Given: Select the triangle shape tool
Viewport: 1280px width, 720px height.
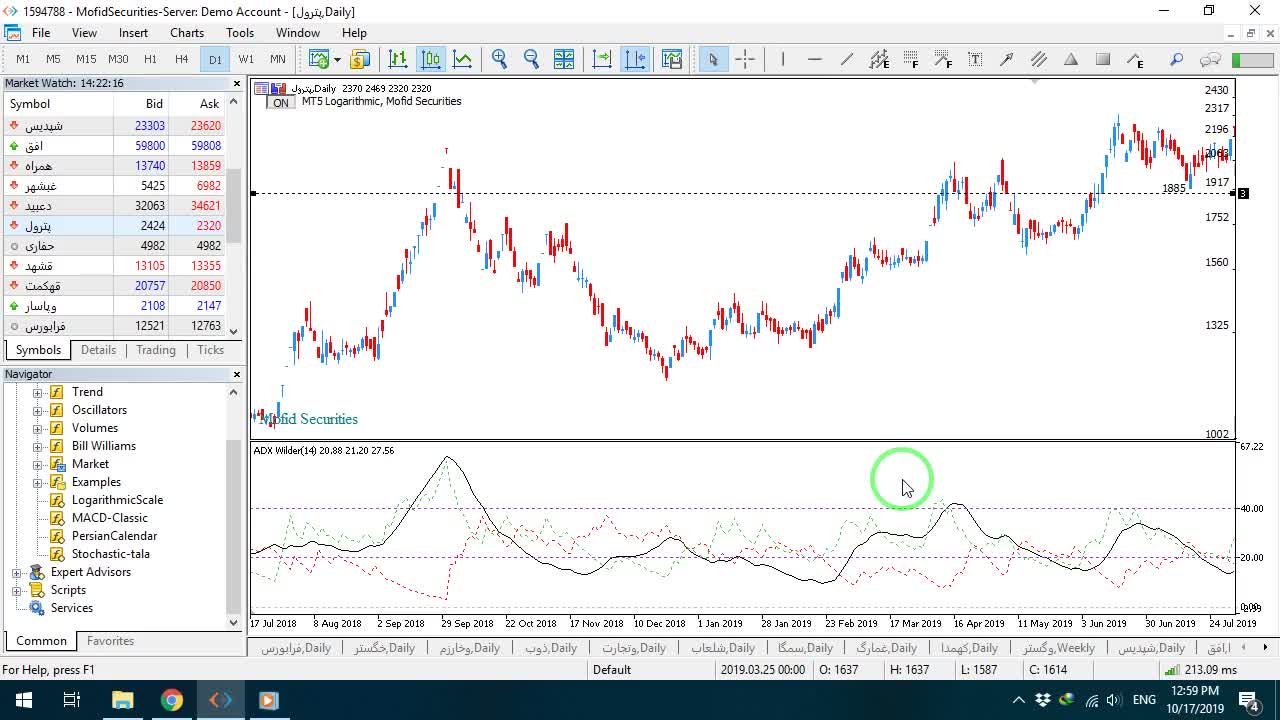Looking at the screenshot, I should (1071, 59).
